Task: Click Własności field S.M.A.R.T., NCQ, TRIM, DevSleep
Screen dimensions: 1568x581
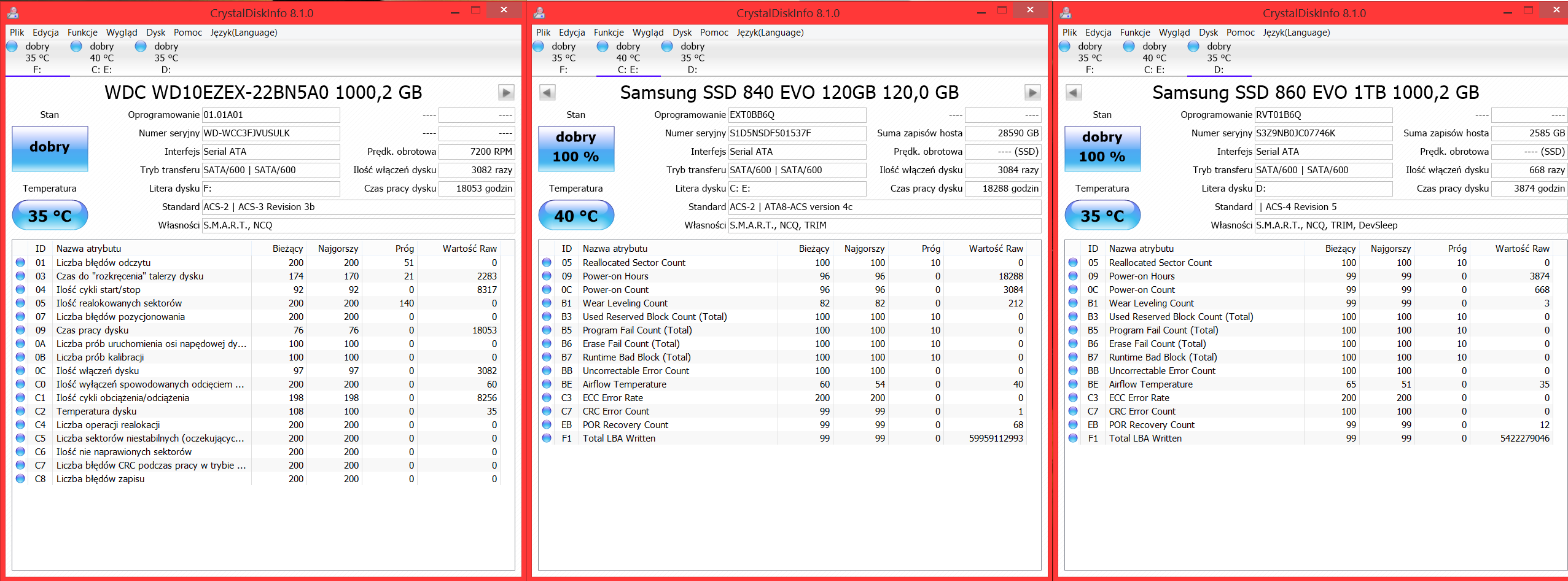Action: point(1411,225)
